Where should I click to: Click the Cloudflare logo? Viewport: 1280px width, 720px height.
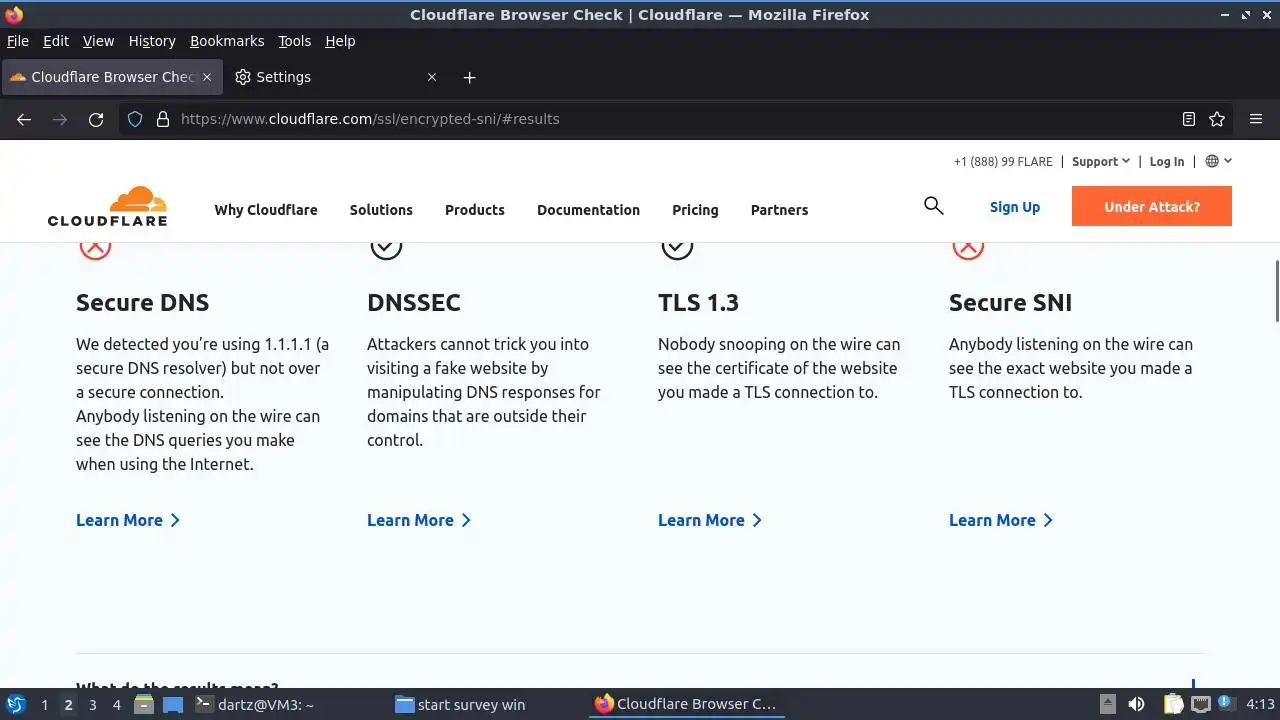tap(107, 206)
